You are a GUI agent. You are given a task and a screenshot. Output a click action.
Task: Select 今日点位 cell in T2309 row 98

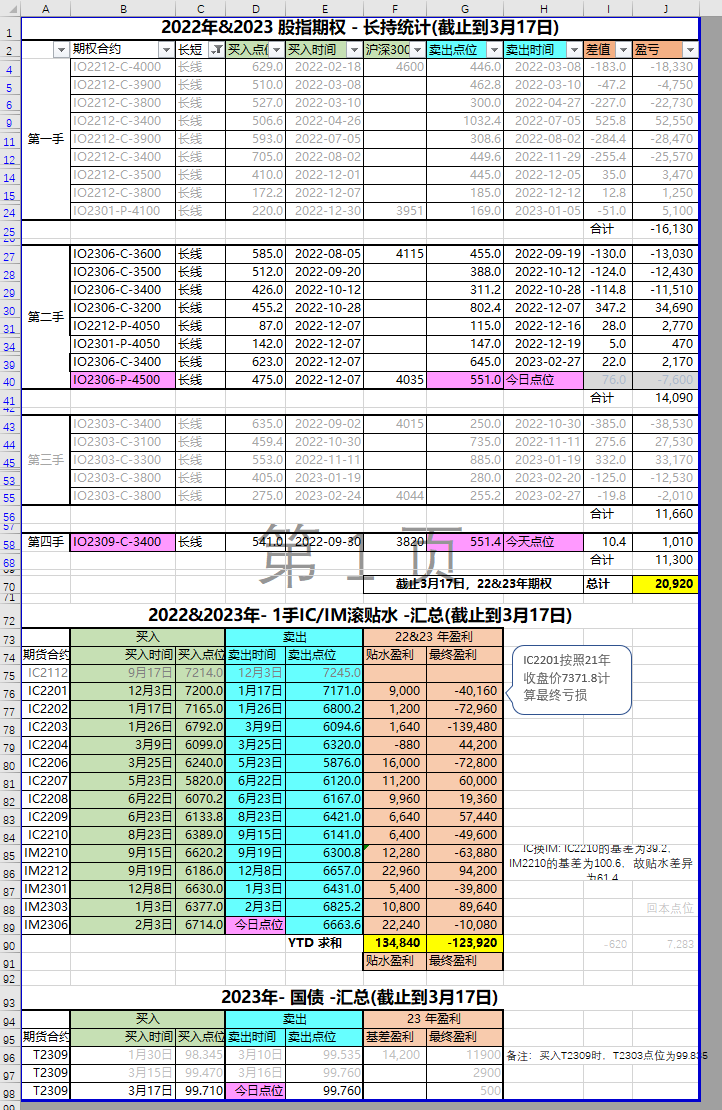[x=256, y=1091]
